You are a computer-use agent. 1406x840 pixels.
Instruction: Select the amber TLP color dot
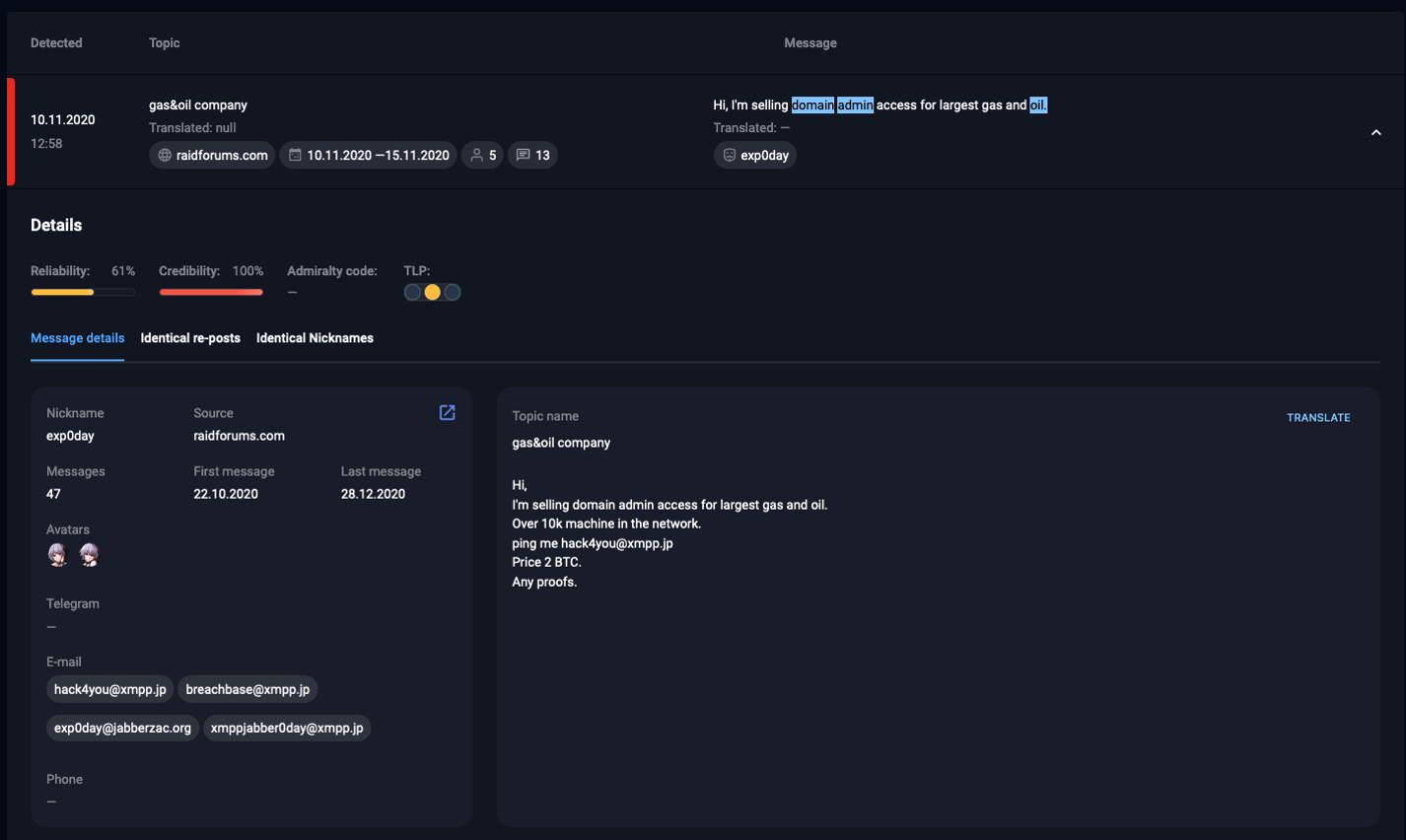pos(432,292)
